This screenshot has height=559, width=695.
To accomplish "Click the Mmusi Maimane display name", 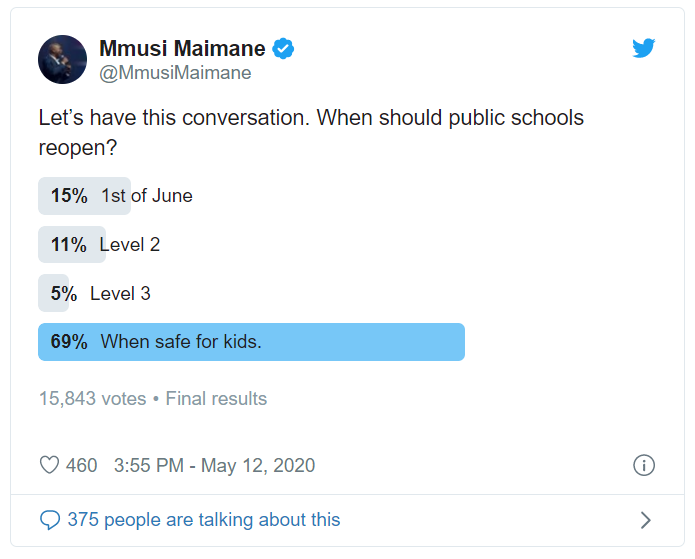I will tap(182, 48).
